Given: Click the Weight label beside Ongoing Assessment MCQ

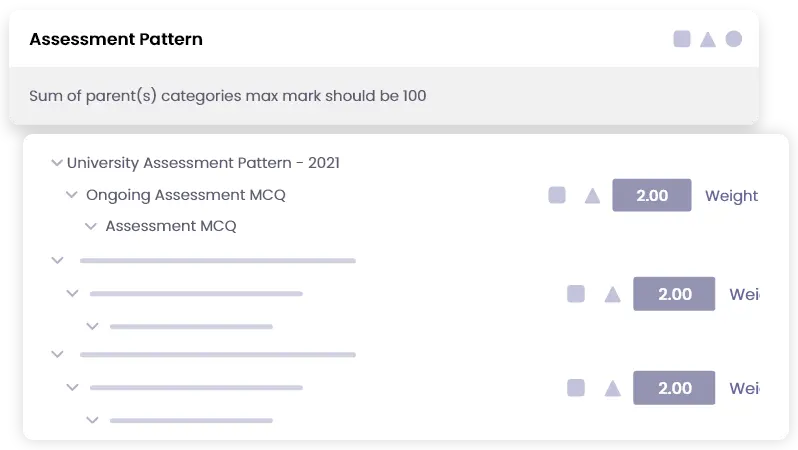Looking at the screenshot, I should click(x=731, y=195).
